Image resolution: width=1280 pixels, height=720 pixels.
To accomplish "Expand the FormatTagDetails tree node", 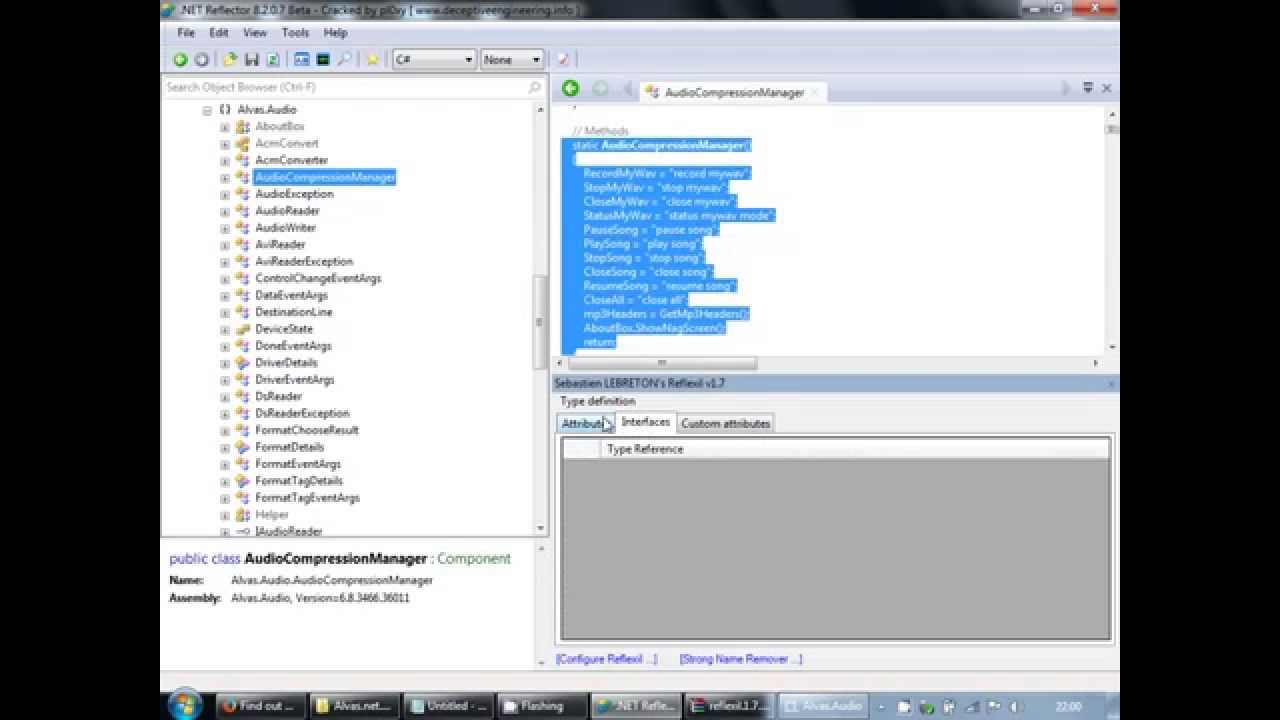I will pyautogui.click(x=225, y=481).
